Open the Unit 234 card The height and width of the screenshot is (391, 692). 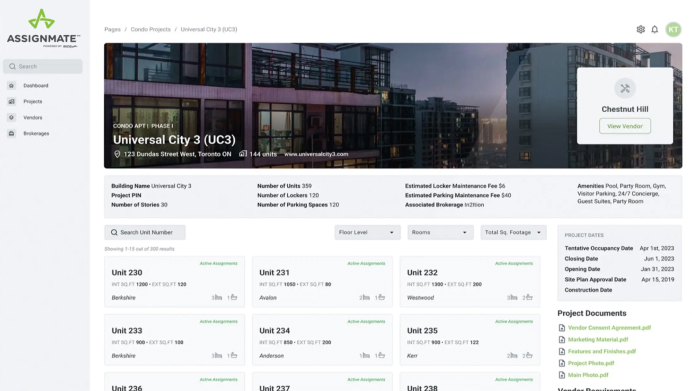click(322, 340)
